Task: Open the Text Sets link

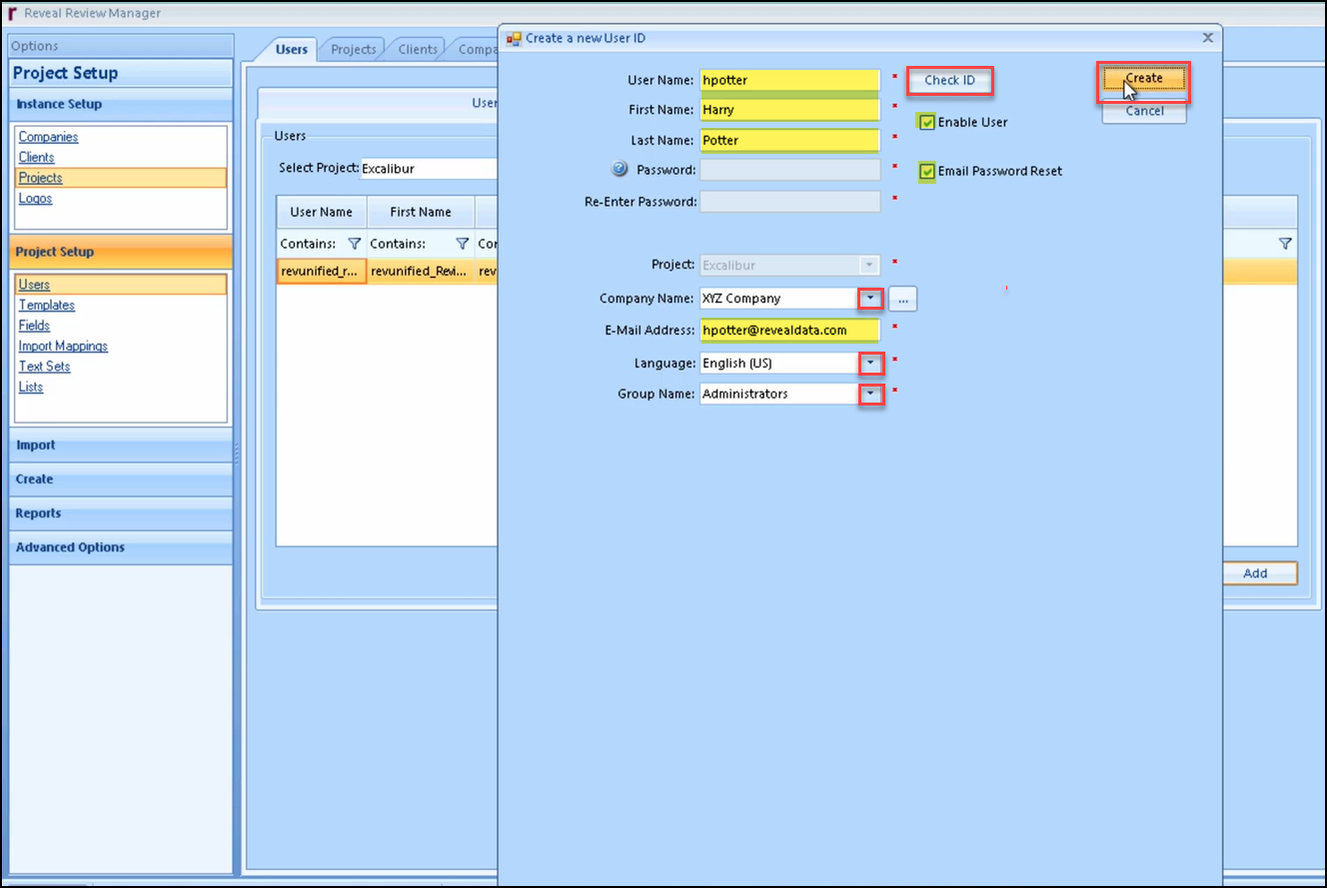Action: pos(44,366)
